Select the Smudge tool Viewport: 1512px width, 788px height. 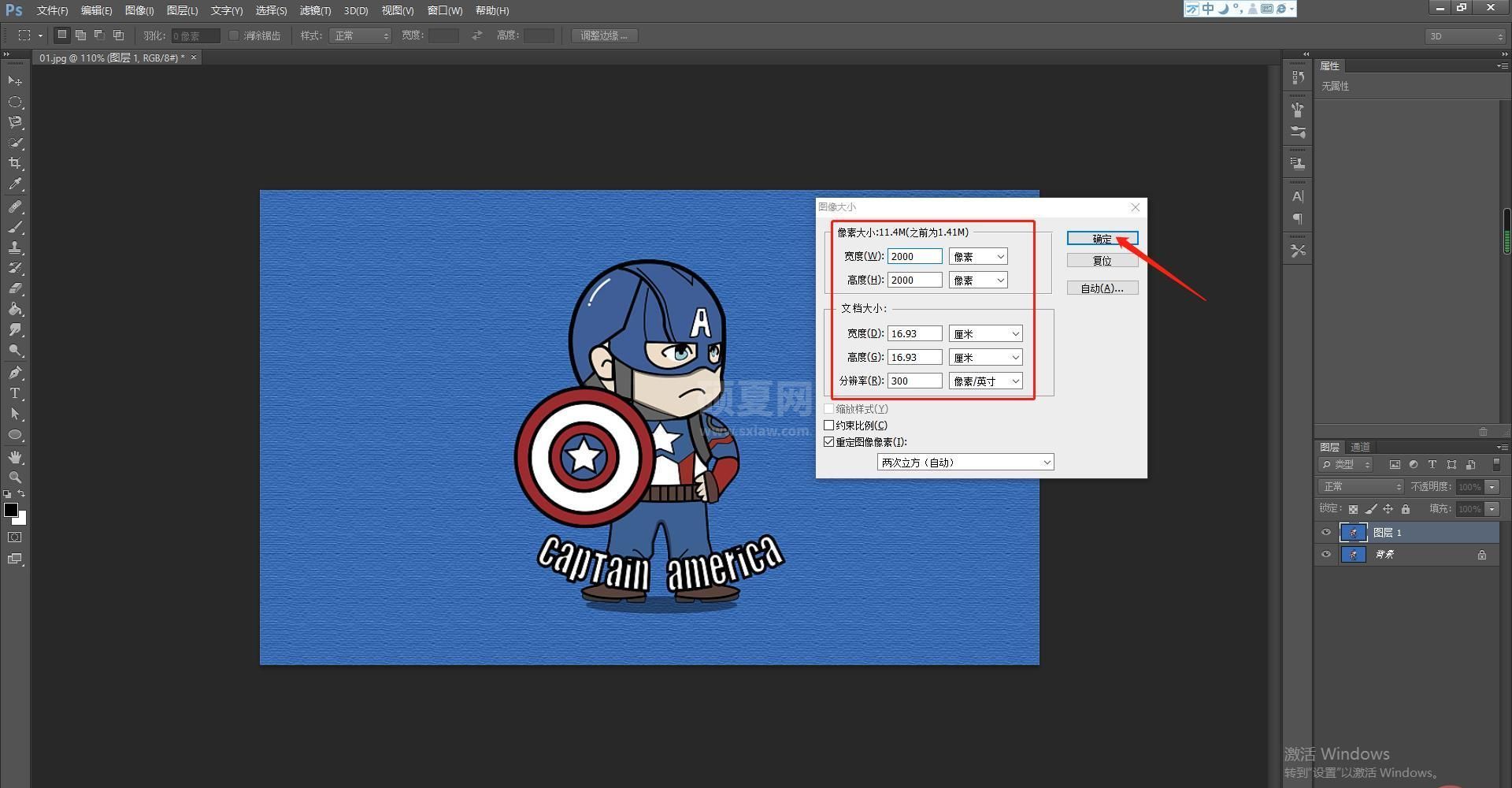15,329
